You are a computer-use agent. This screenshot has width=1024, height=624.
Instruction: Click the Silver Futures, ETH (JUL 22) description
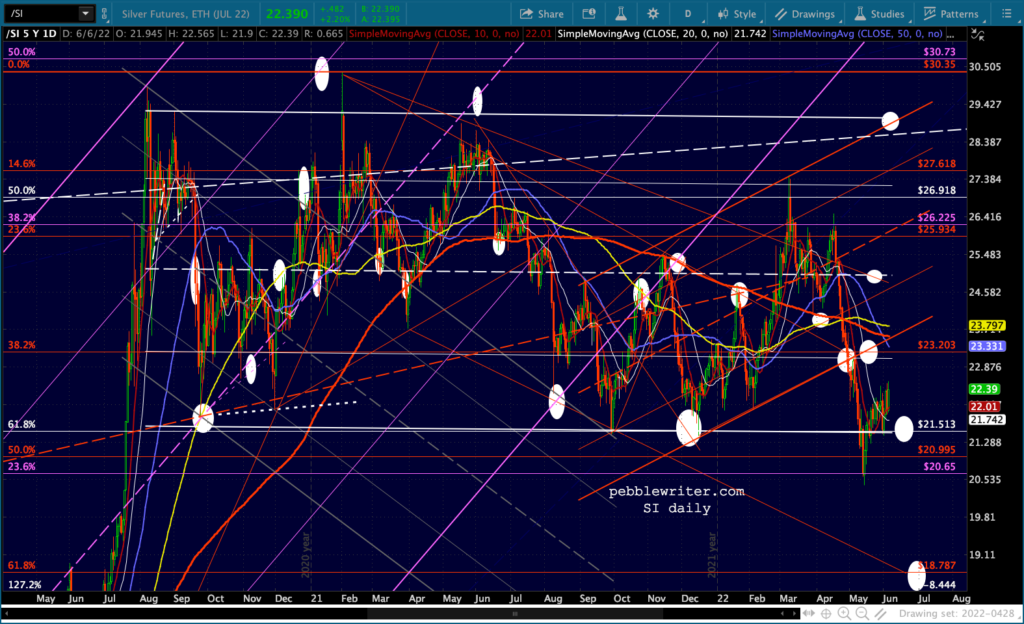185,14
